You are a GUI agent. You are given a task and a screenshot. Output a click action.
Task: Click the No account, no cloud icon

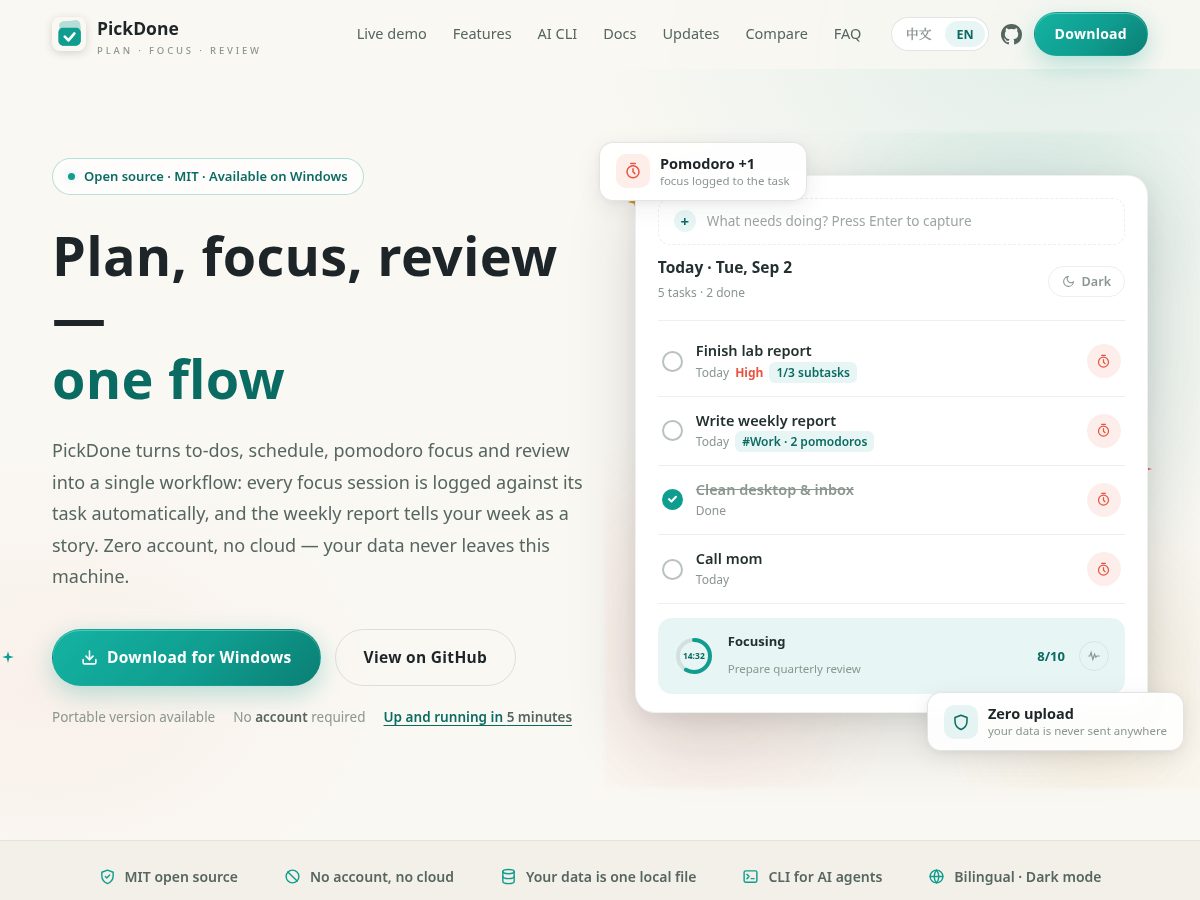(x=292, y=876)
